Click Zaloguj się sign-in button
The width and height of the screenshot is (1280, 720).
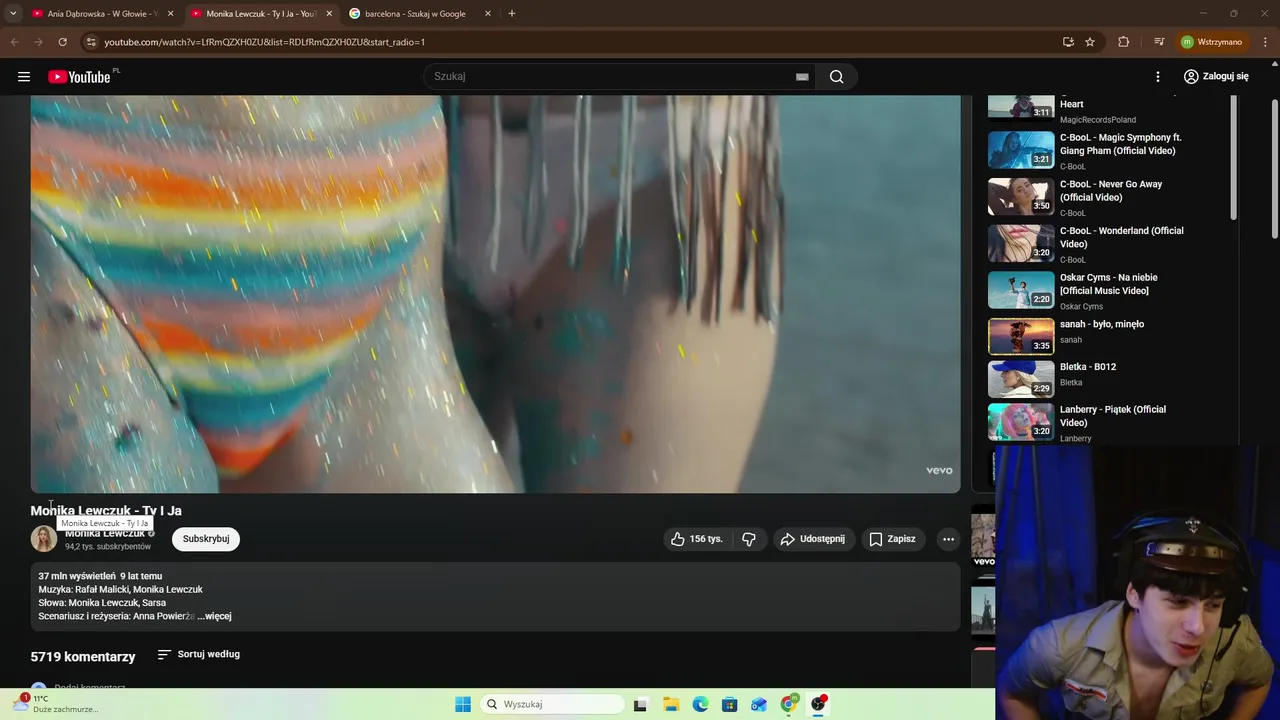(x=1216, y=77)
